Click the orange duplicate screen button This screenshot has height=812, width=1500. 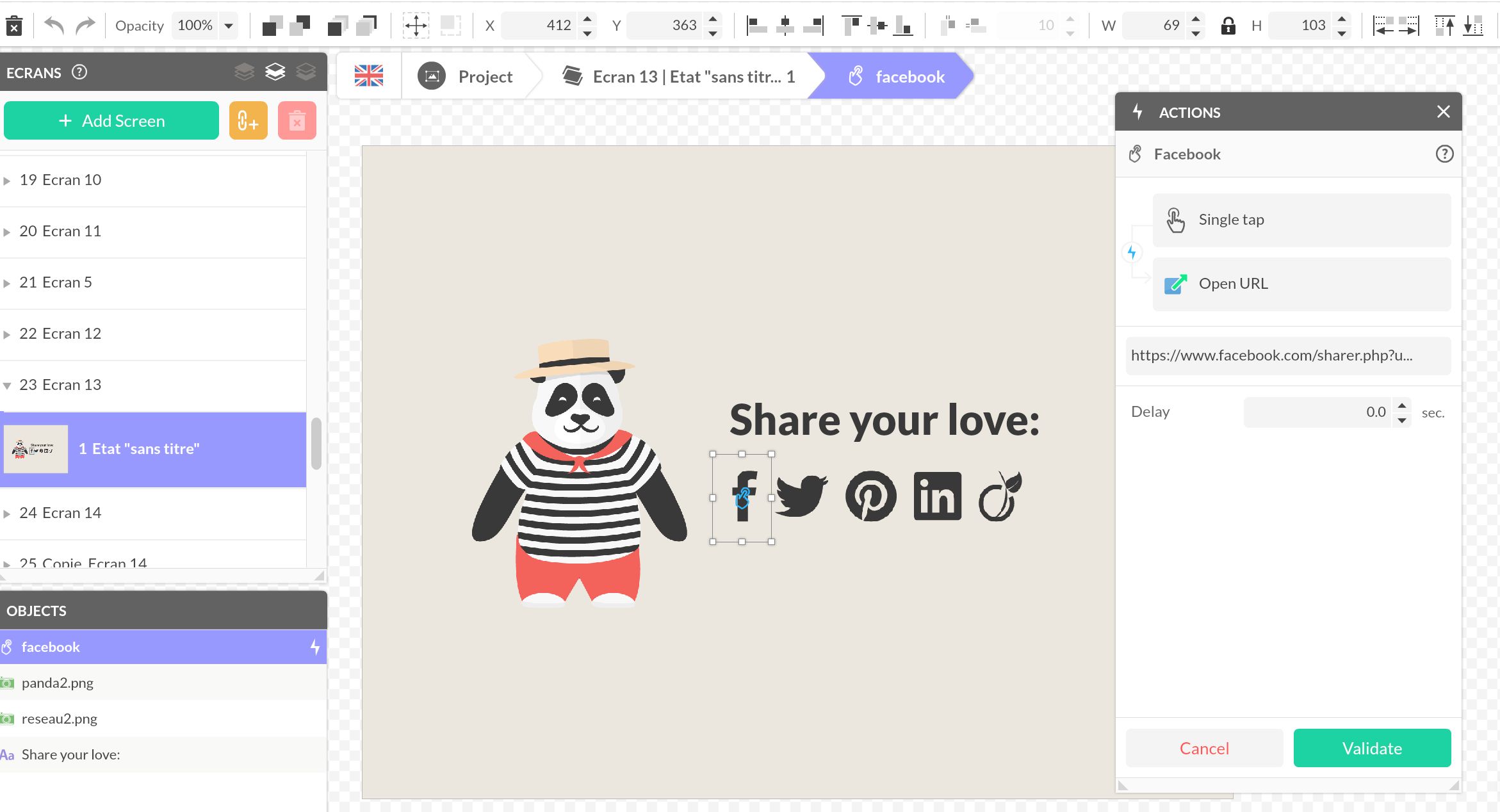(248, 120)
